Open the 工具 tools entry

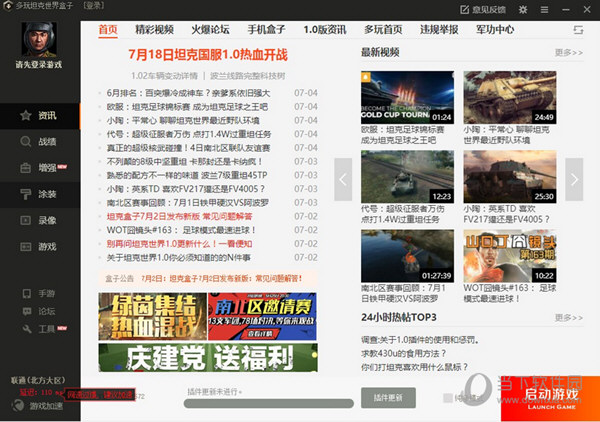pyautogui.click(x=44, y=329)
